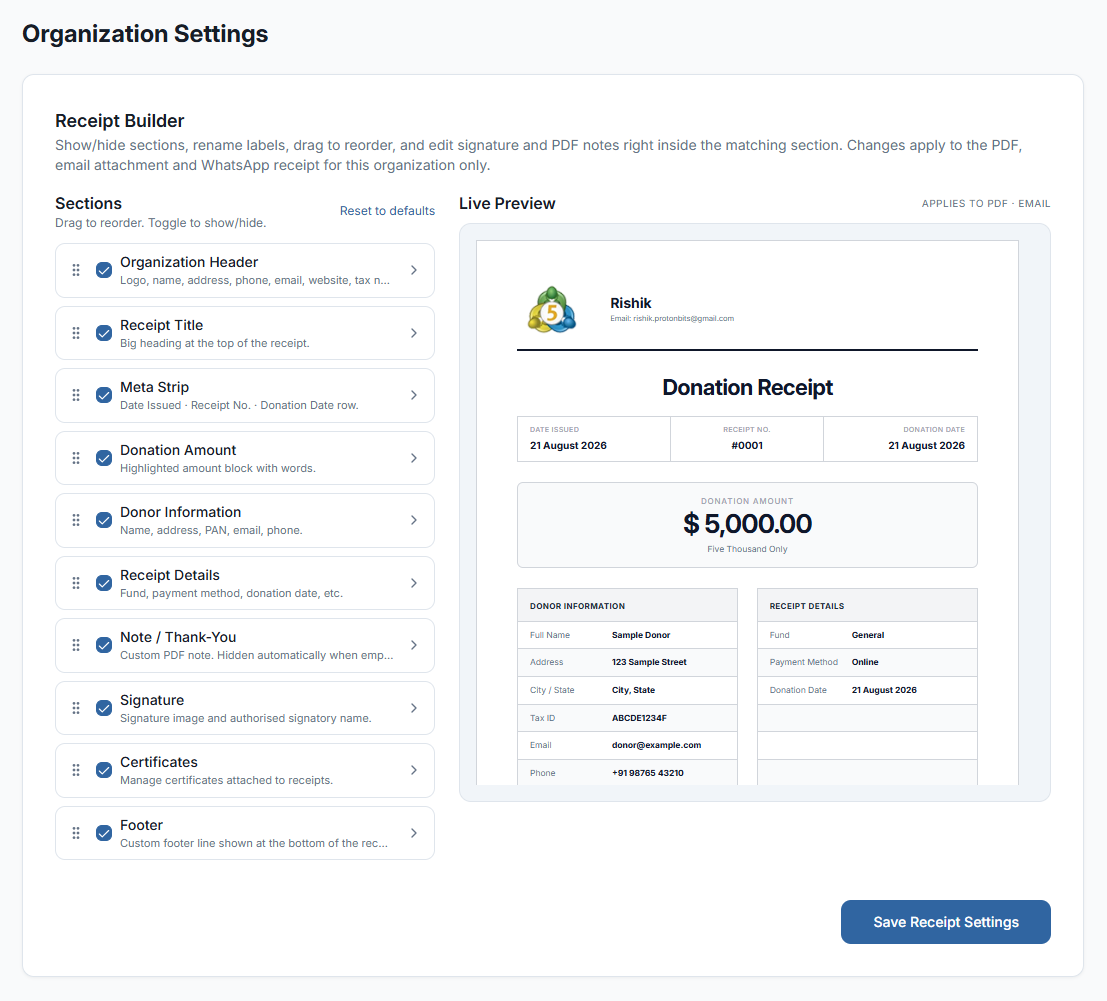Screen dimensions: 1107x1001
Task: Expand the Meta Strip chevron
Action: coord(414,395)
